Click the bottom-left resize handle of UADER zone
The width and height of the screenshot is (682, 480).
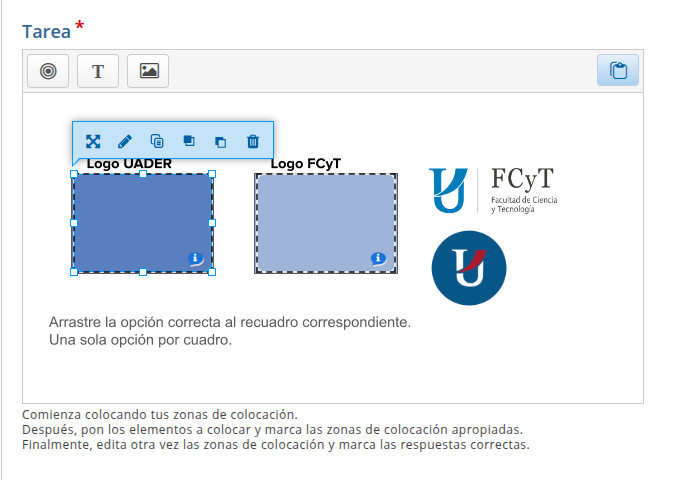[74, 272]
